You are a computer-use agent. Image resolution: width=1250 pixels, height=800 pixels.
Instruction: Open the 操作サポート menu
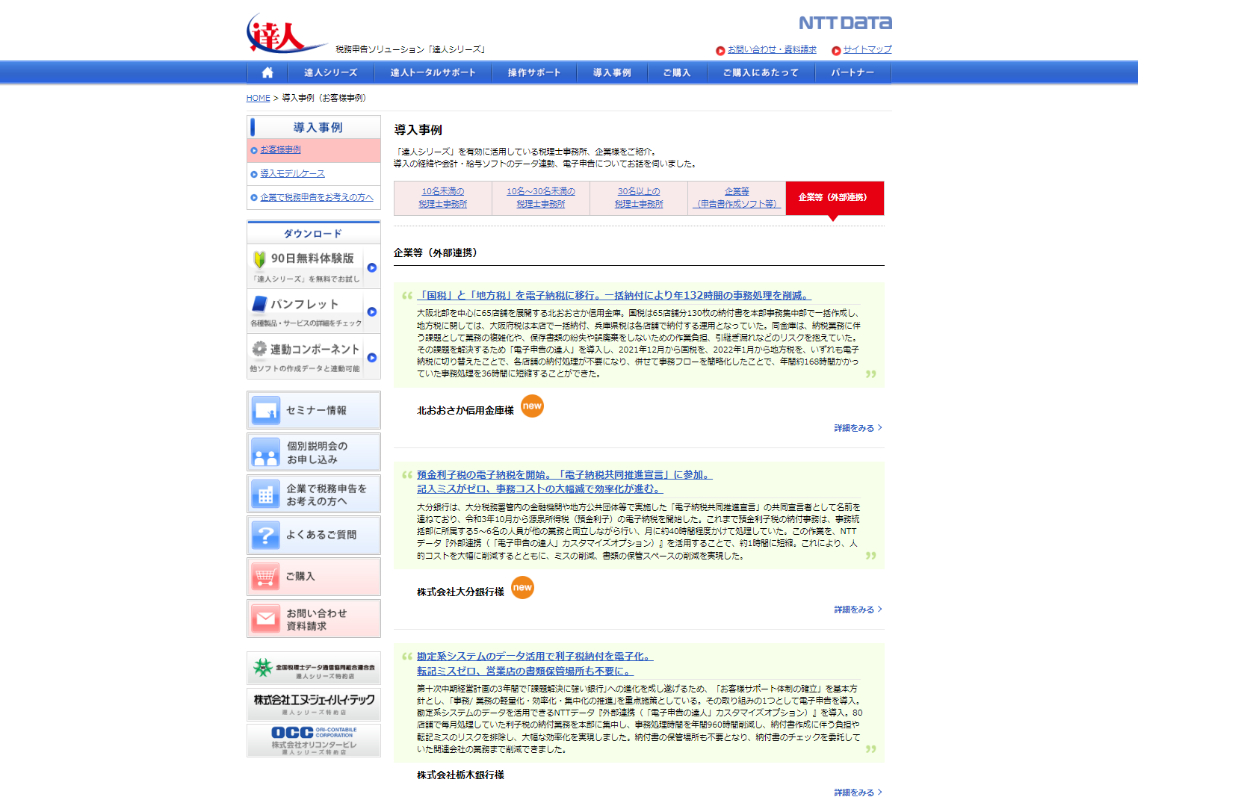534,73
